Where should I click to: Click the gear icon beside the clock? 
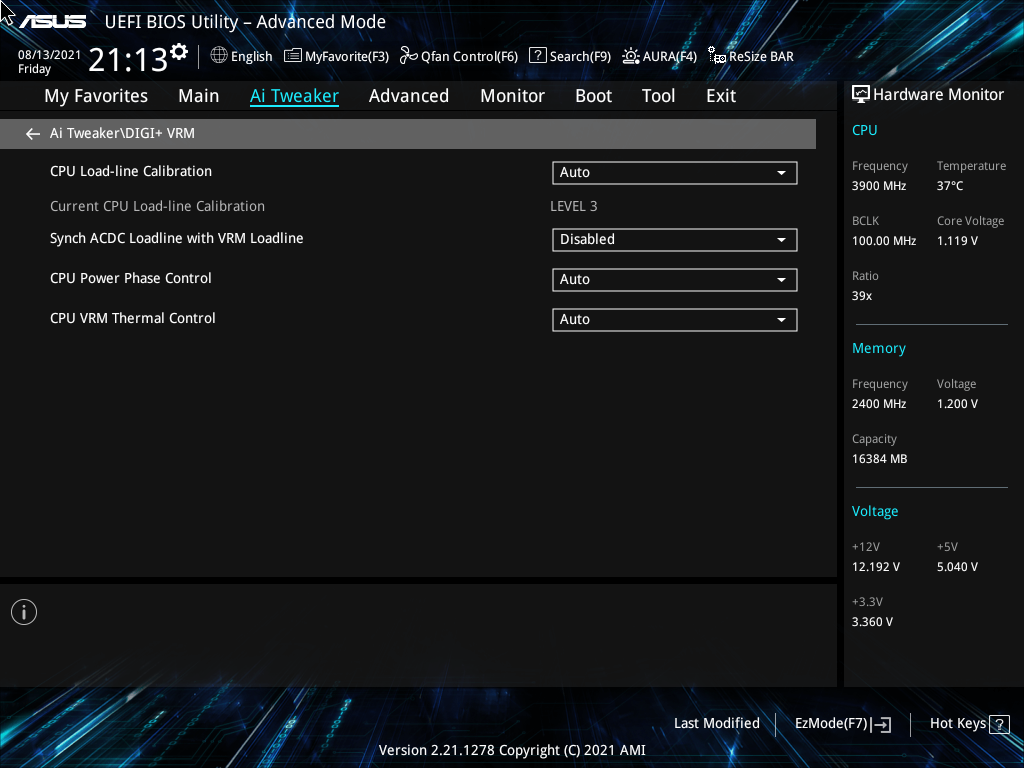click(179, 52)
